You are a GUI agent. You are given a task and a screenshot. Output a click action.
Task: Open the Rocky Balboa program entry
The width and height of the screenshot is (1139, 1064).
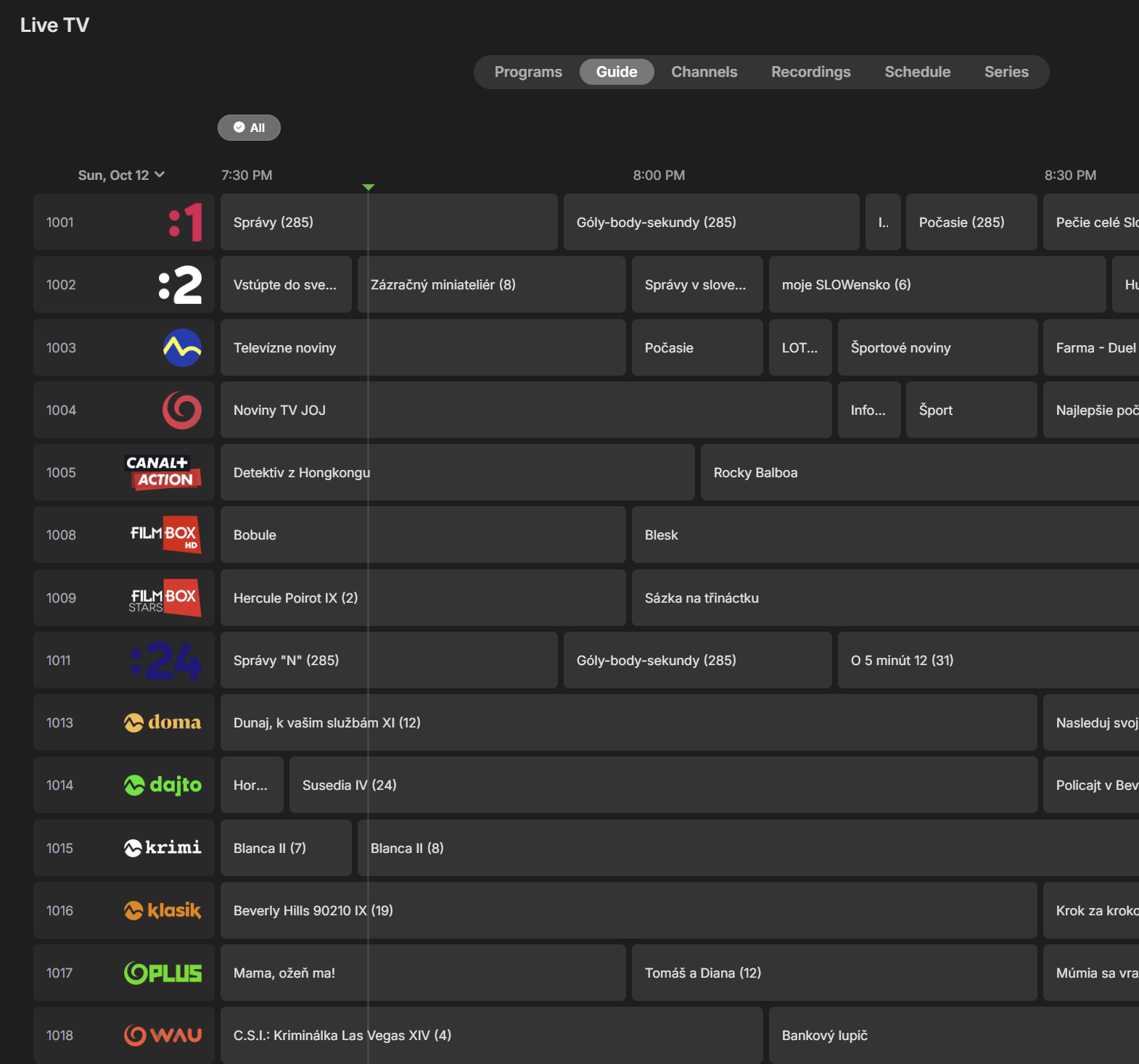(755, 473)
